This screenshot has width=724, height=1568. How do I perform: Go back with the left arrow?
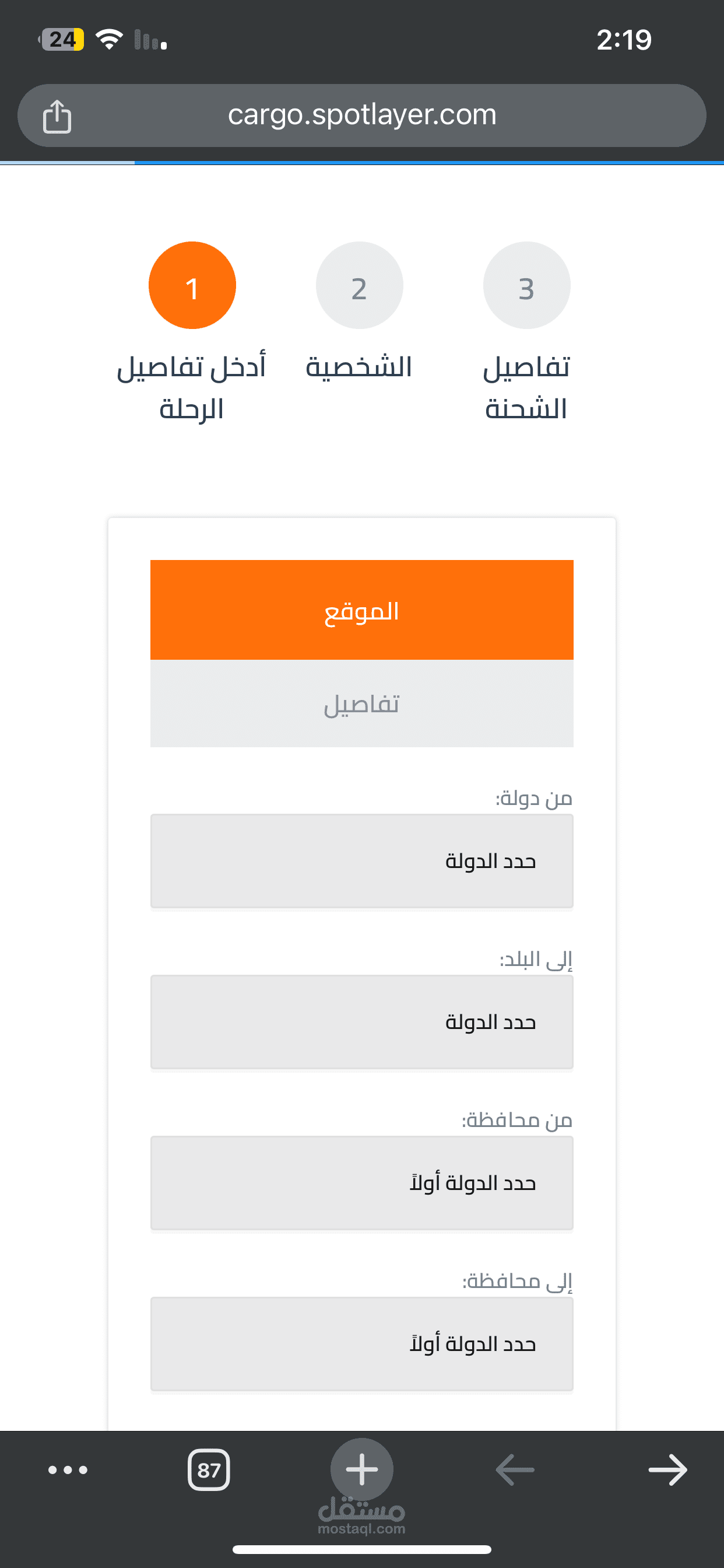[x=515, y=1470]
